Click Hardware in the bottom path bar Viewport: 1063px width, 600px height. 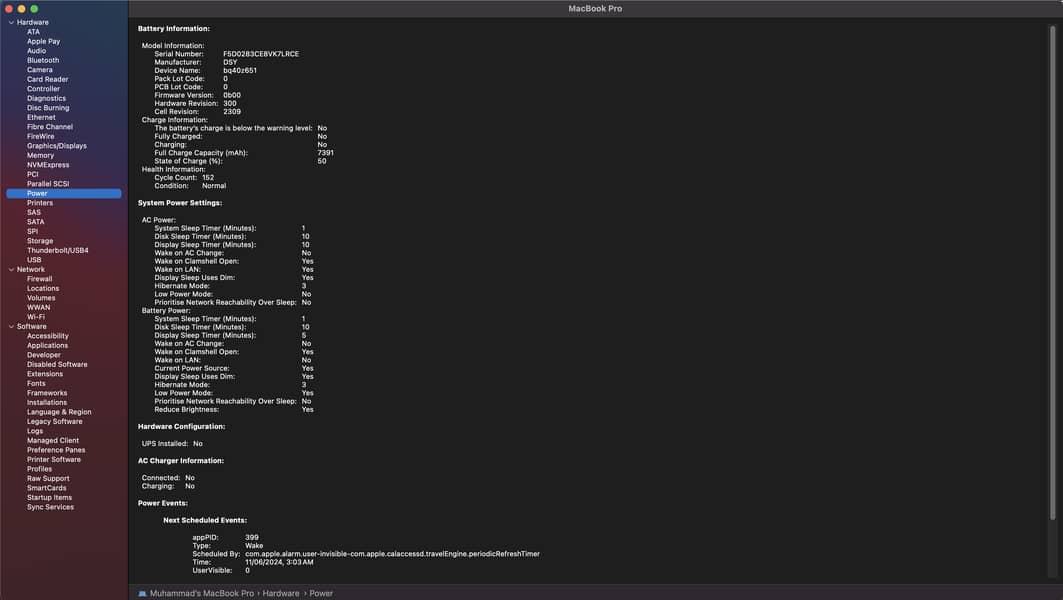pos(281,593)
